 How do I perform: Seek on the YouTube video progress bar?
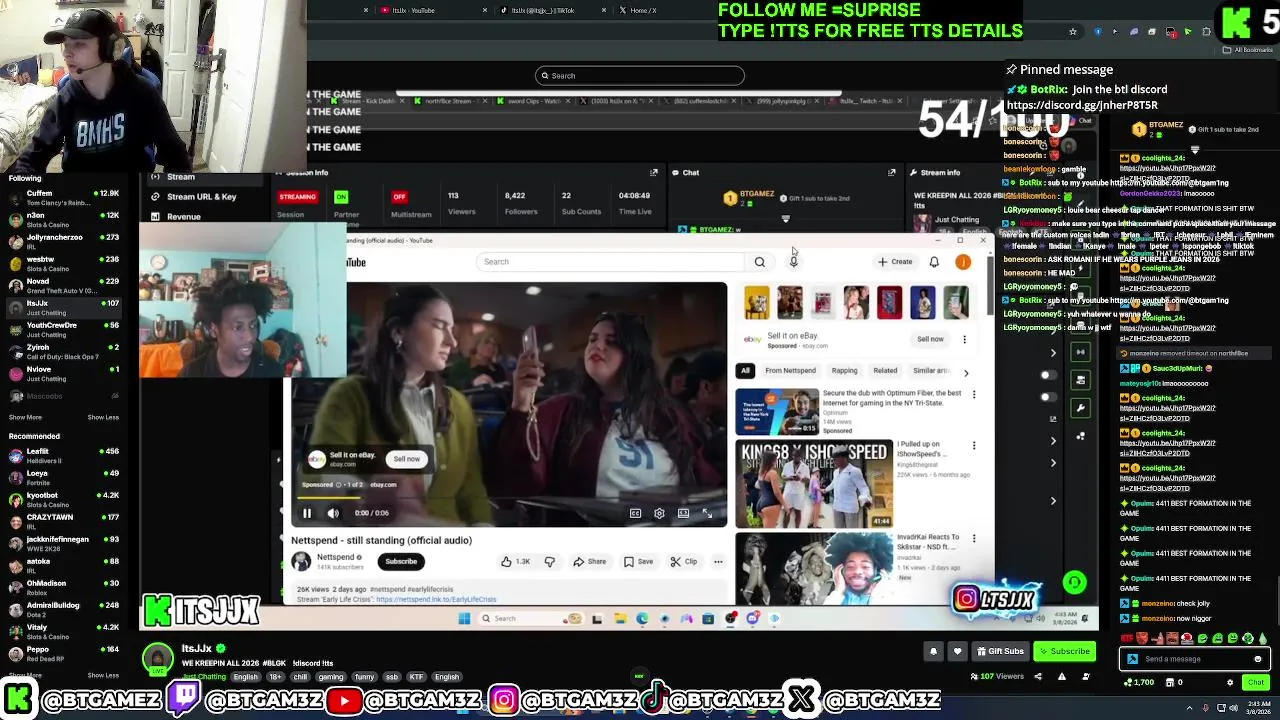(508, 497)
